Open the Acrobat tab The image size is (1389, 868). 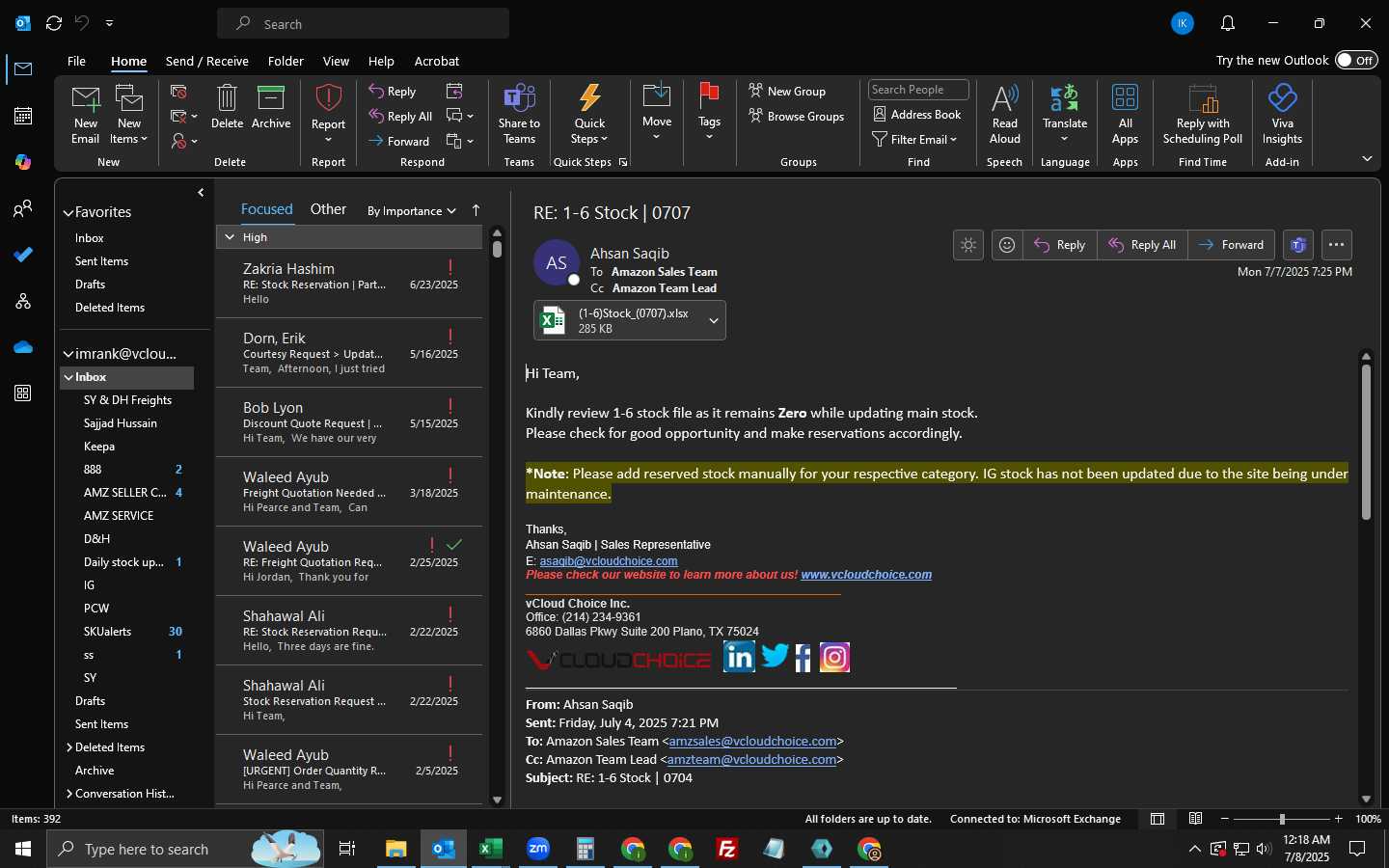[437, 61]
